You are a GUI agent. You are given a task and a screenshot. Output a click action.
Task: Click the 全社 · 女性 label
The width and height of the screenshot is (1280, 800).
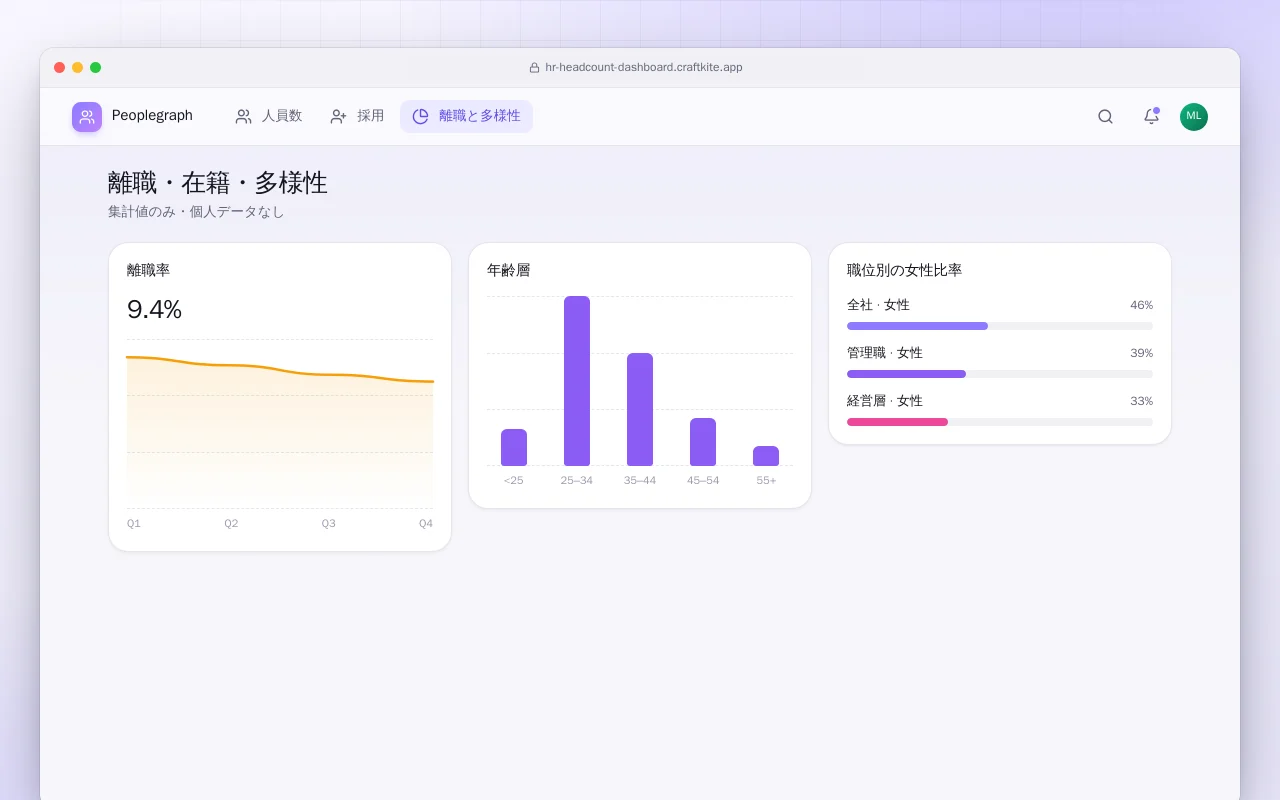click(878, 305)
